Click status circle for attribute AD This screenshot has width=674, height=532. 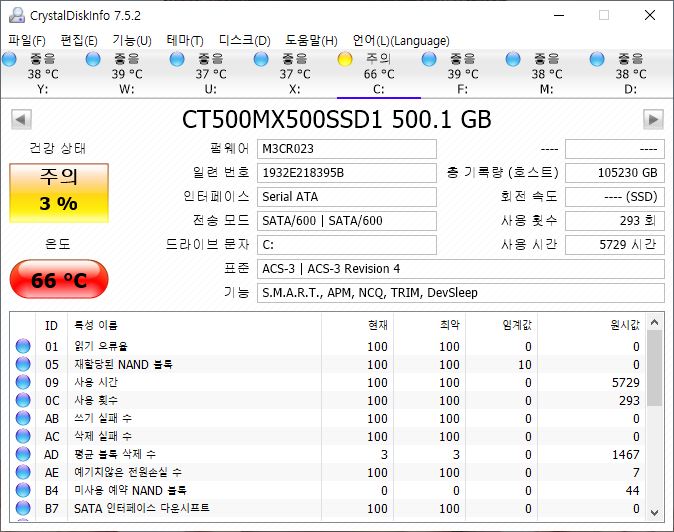tap(23, 454)
